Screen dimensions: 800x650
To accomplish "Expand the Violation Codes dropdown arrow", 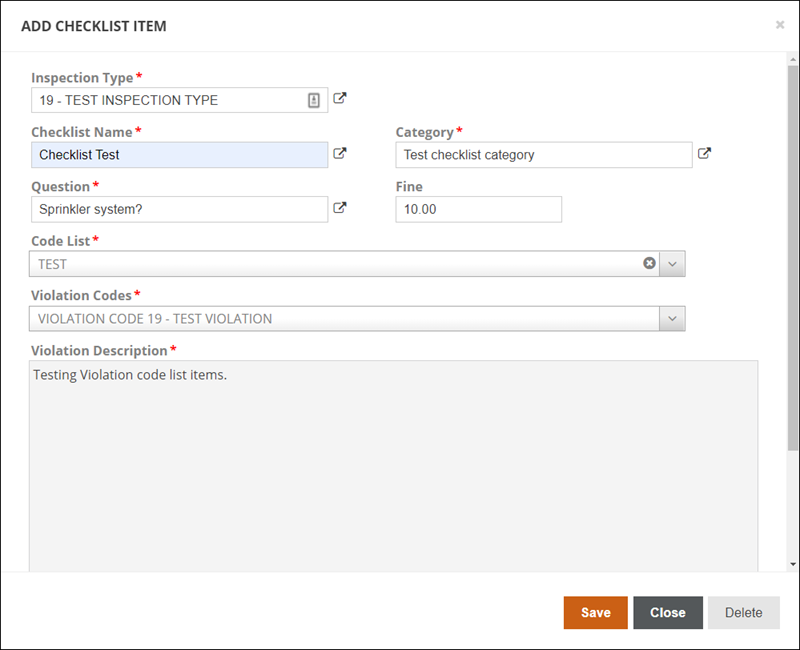I will point(672,318).
